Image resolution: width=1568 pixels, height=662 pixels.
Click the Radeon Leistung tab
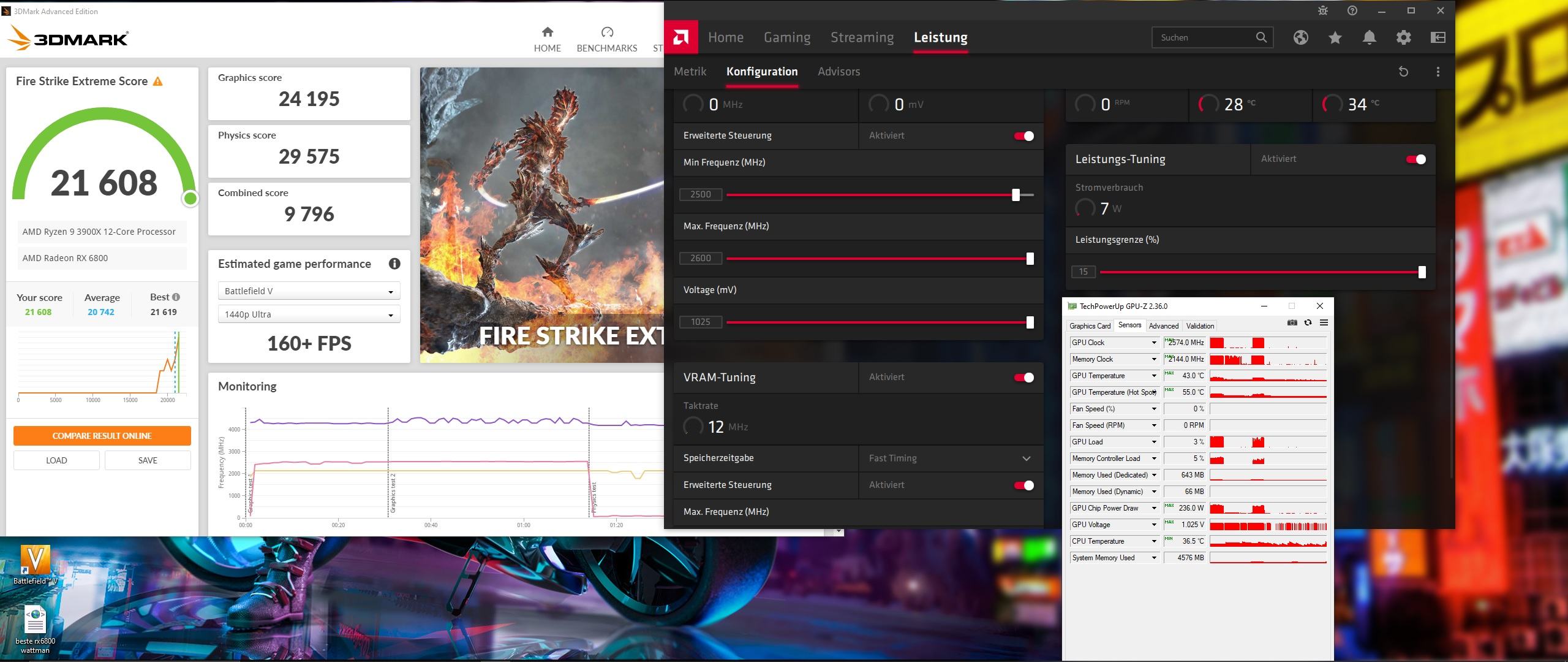(x=940, y=37)
